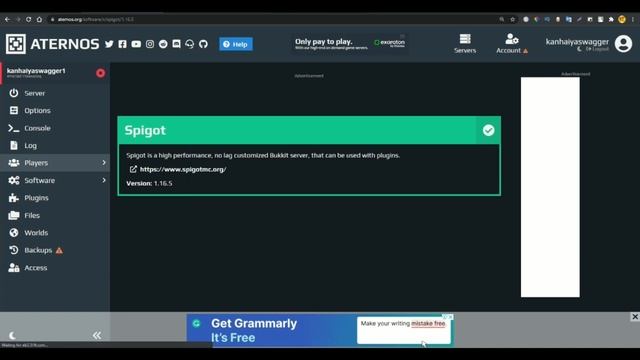Image resolution: width=640 pixels, height=360 pixels.
Task: Click the Spigot header title
Action: (x=145, y=130)
